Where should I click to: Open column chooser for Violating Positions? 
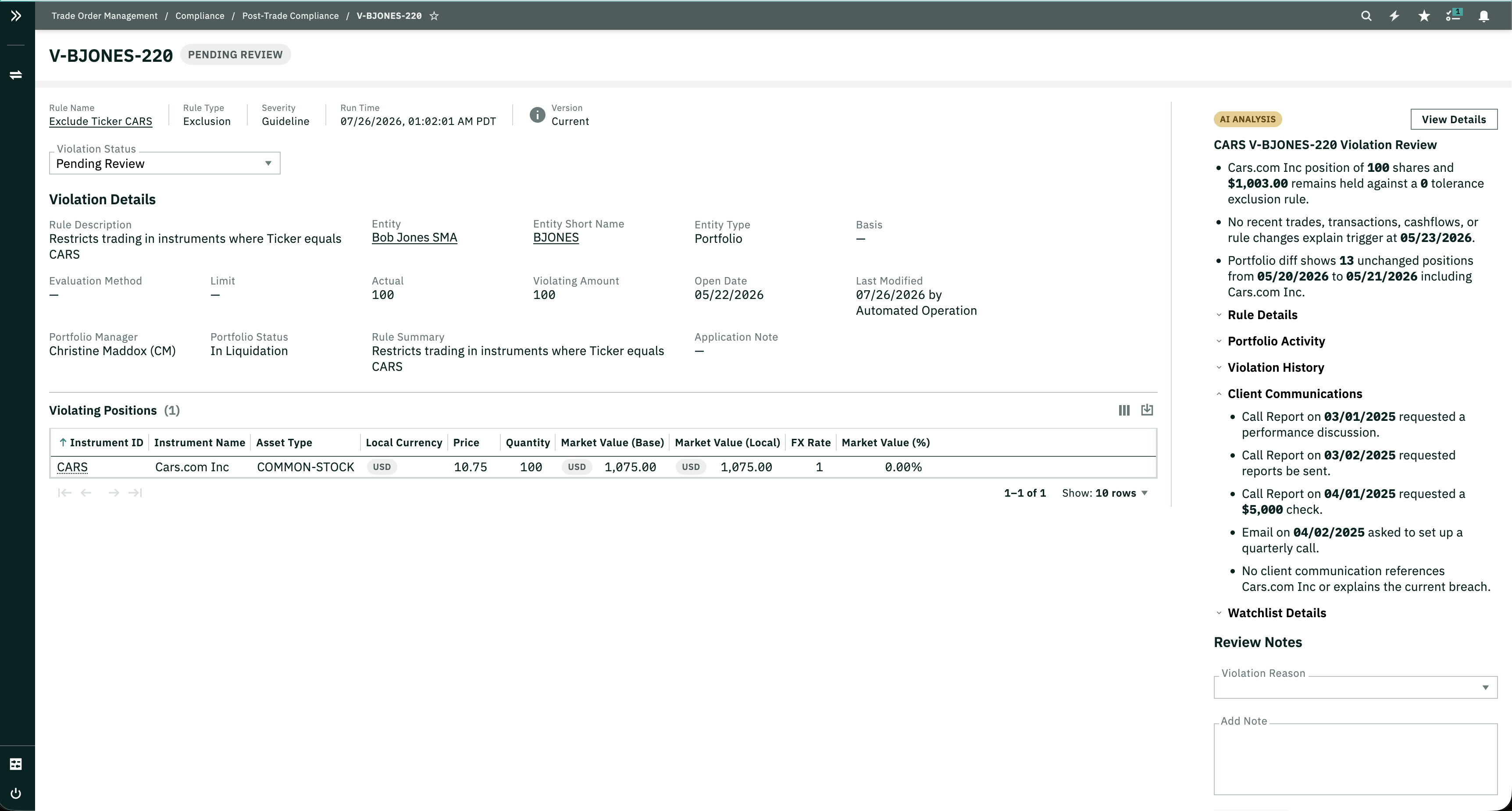click(1124, 410)
